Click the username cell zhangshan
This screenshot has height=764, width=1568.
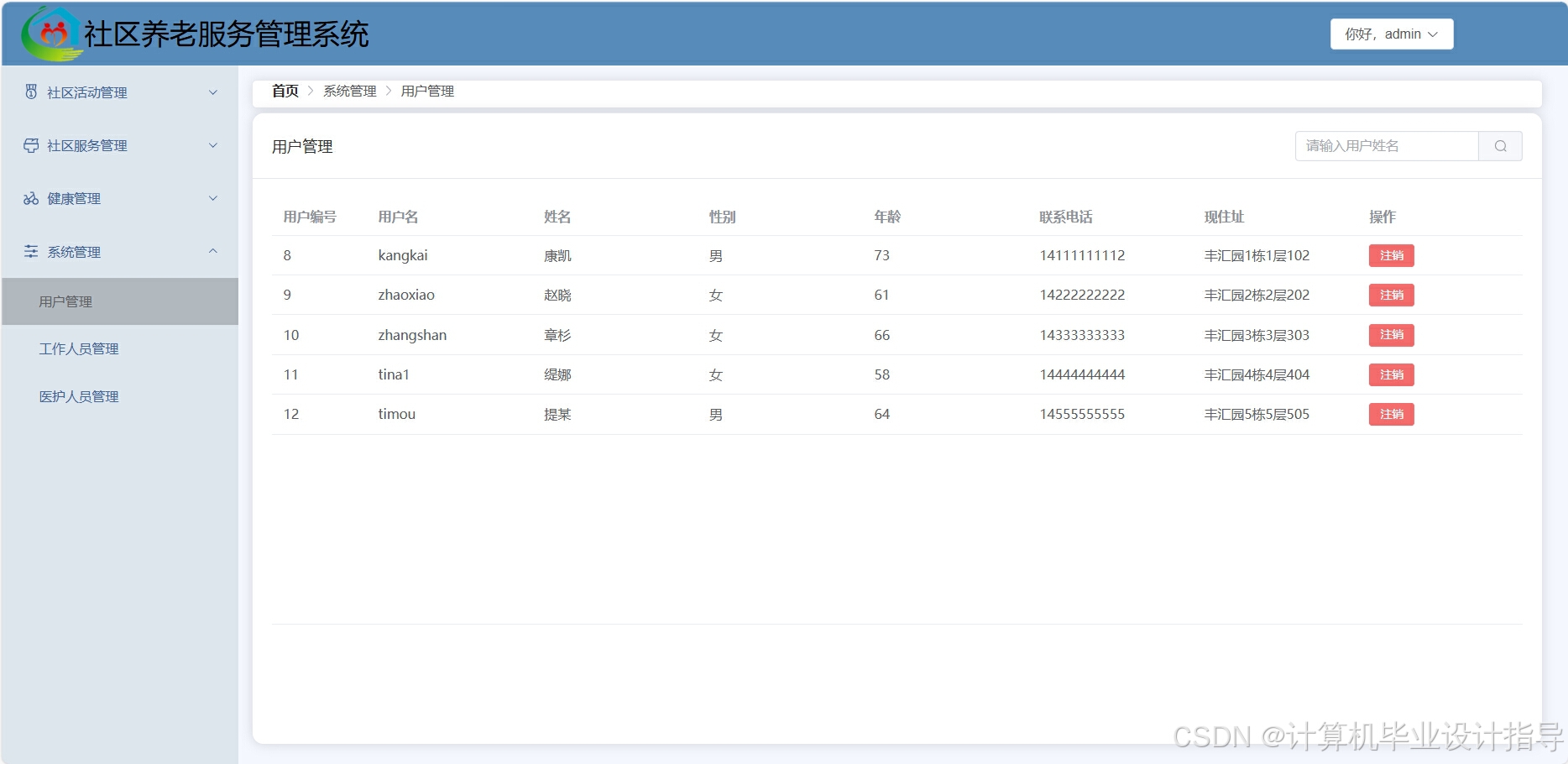pyautogui.click(x=412, y=335)
